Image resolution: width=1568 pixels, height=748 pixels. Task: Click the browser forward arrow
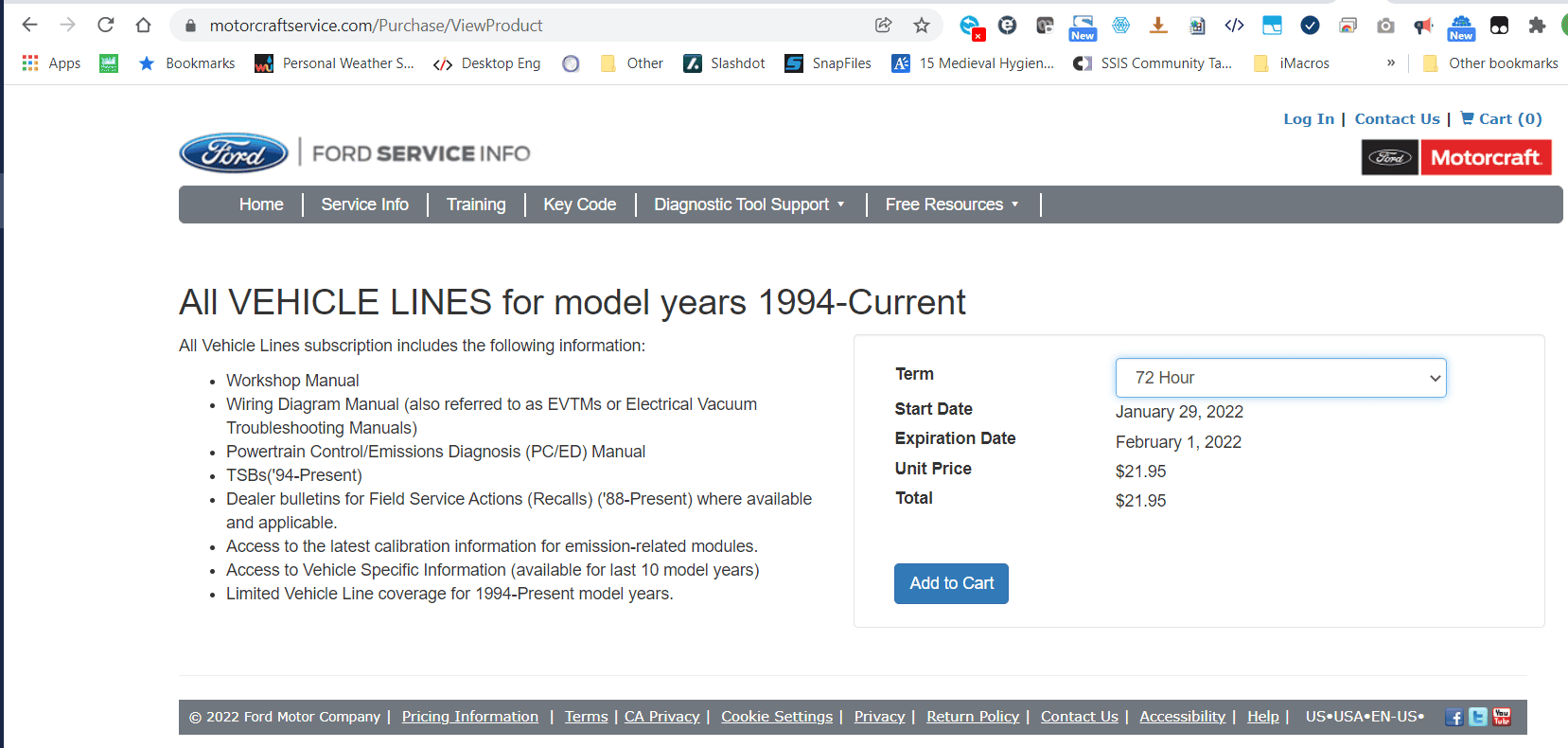tap(67, 26)
